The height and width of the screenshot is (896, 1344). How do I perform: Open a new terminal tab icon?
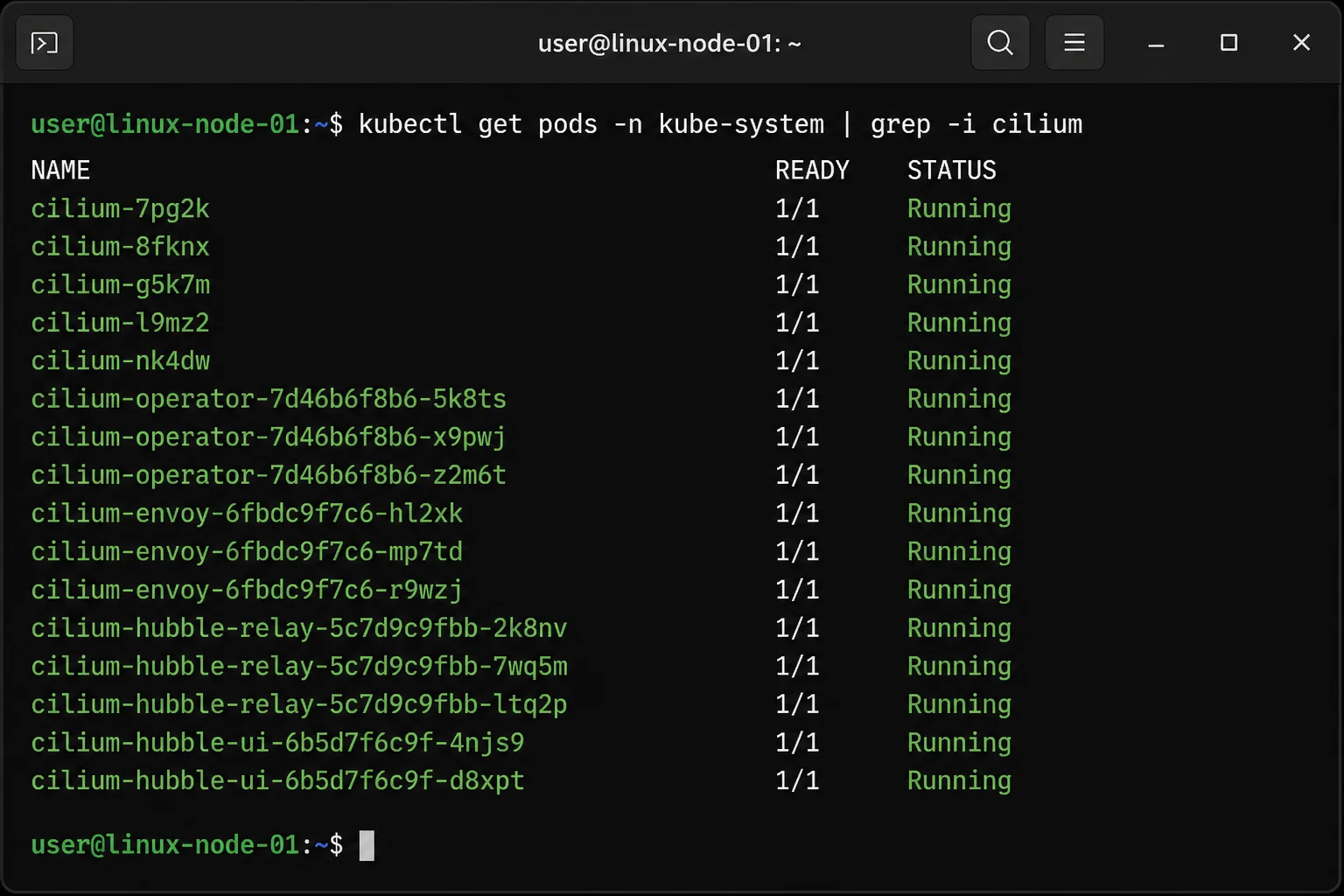click(45, 43)
